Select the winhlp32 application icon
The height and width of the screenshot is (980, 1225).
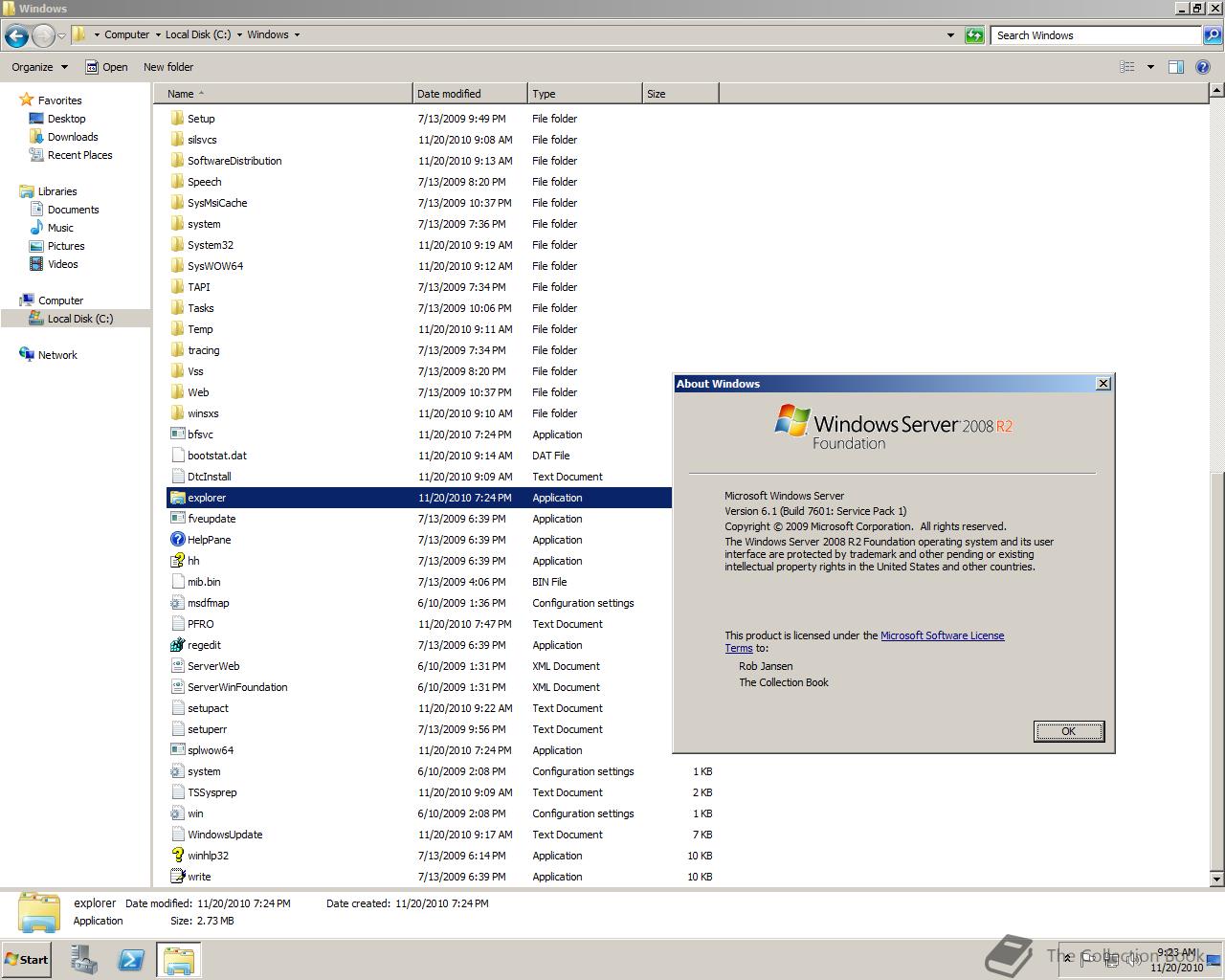pyautogui.click(x=177, y=856)
